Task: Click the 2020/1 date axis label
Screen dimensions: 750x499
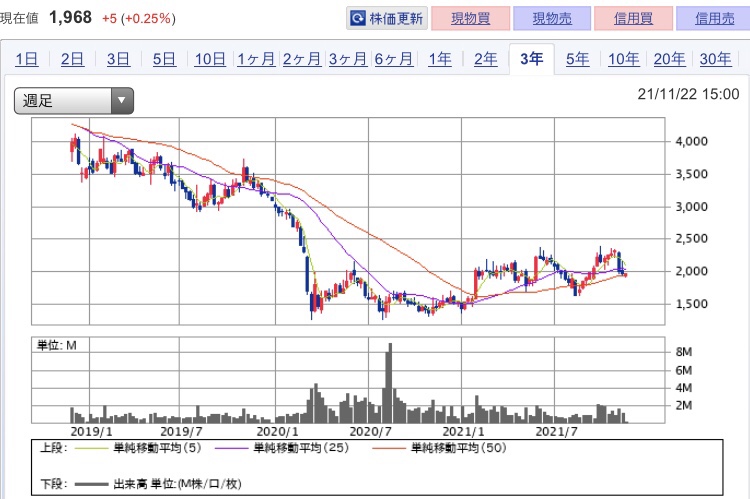Action: pos(277,432)
